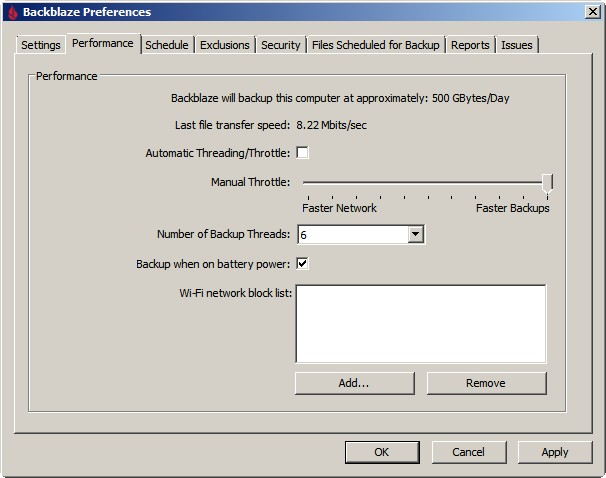Click the 'Faster Backups' slider label

(x=512, y=208)
